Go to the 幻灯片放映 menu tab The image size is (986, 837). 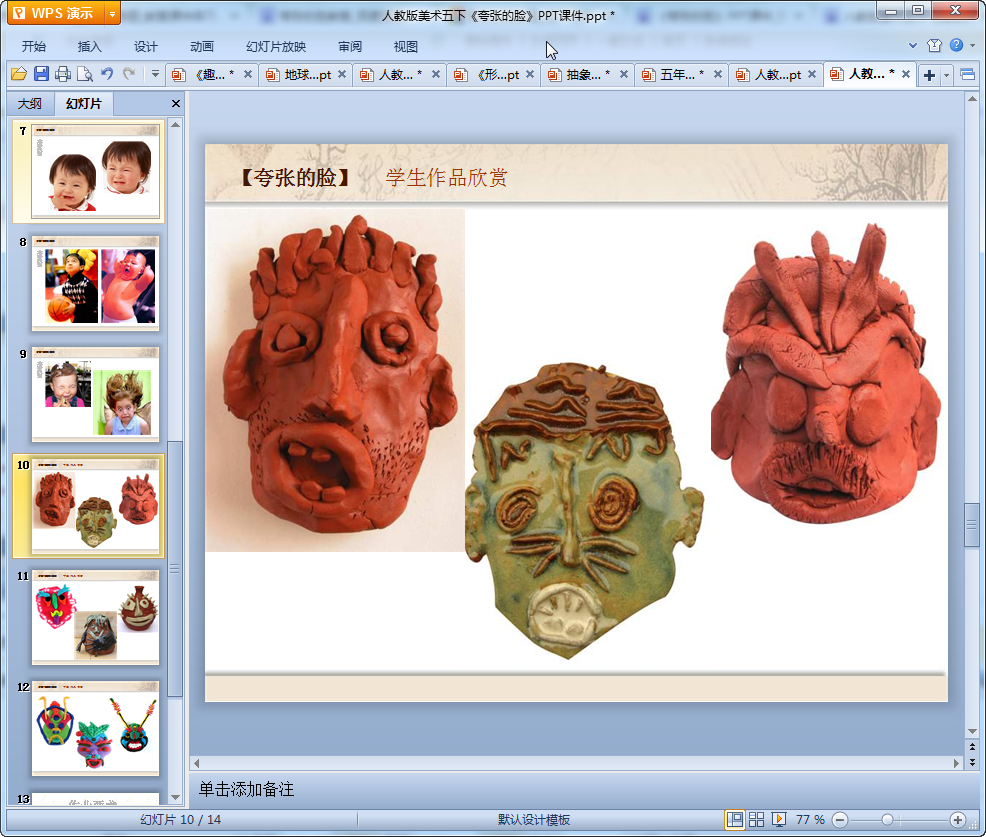(276, 47)
